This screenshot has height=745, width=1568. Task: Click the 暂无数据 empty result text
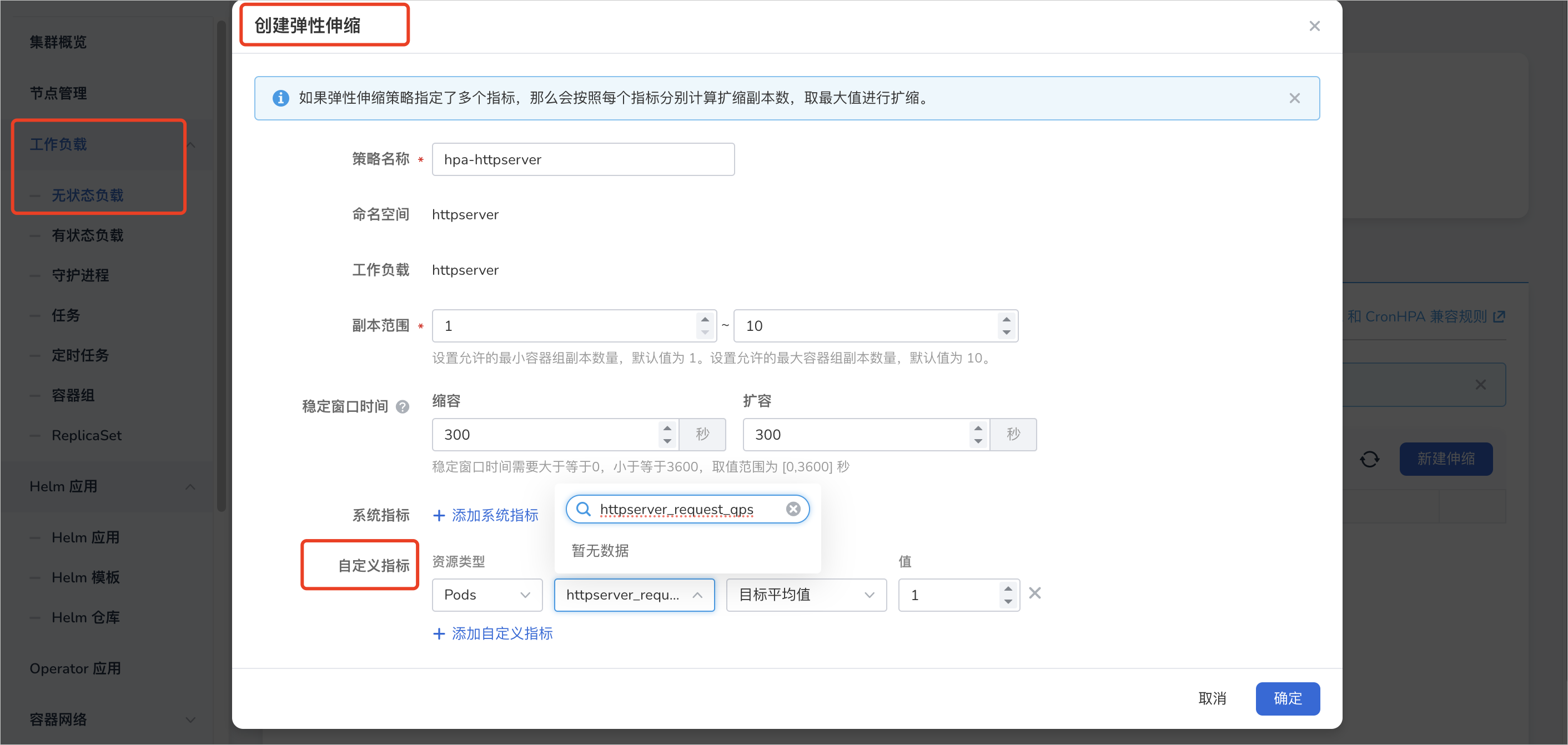click(600, 551)
